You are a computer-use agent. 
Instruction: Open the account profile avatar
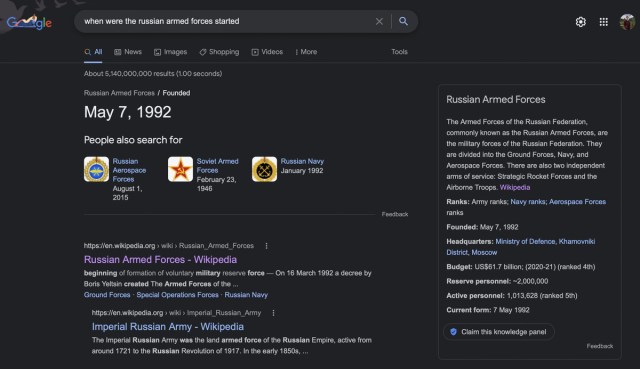coord(627,22)
